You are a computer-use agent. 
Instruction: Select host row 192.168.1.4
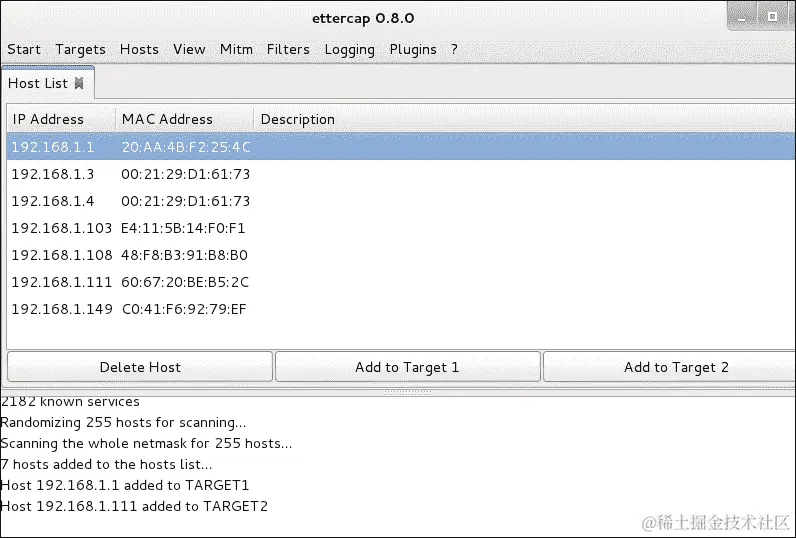(x=401, y=201)
